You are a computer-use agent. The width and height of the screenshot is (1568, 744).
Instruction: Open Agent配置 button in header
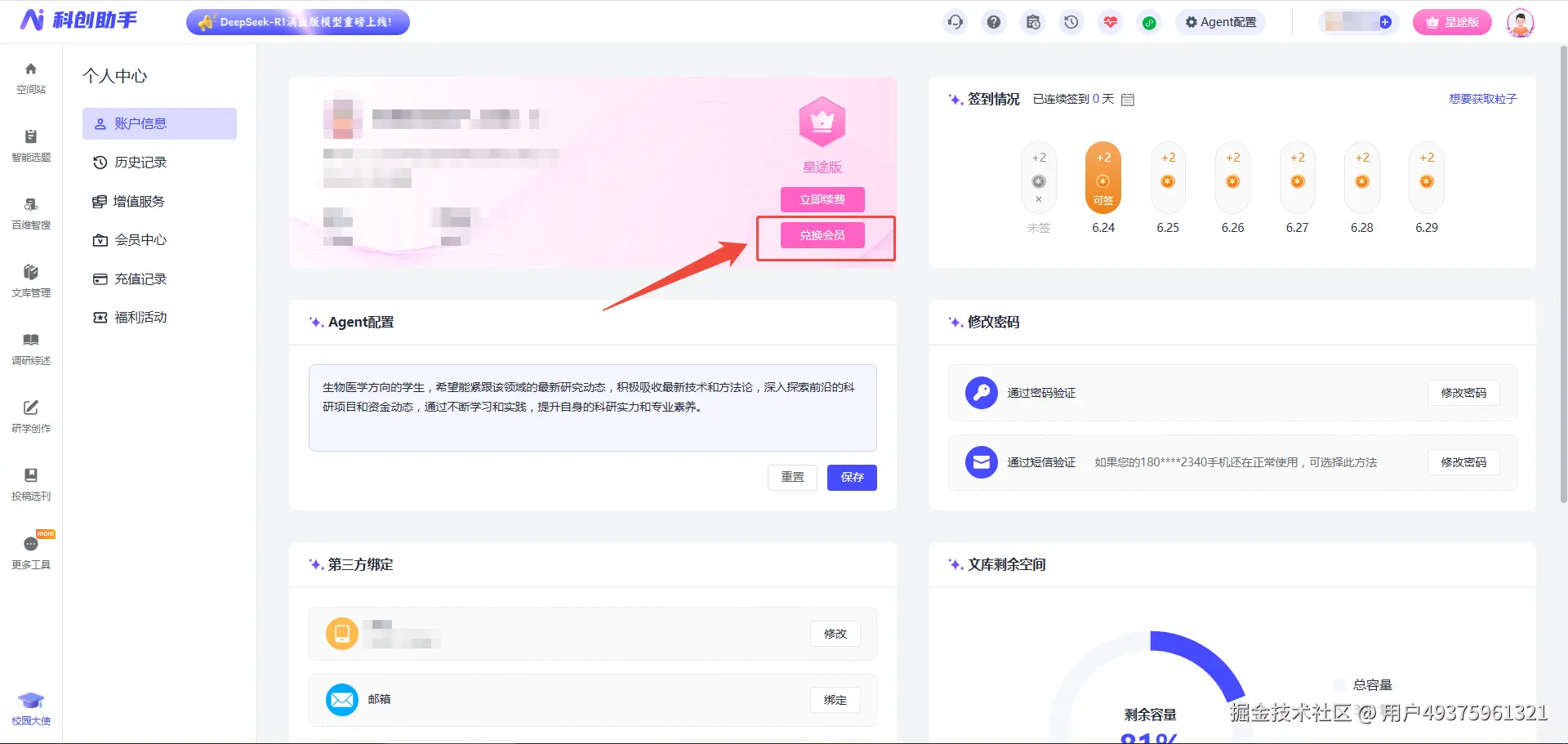(1221, 22)
